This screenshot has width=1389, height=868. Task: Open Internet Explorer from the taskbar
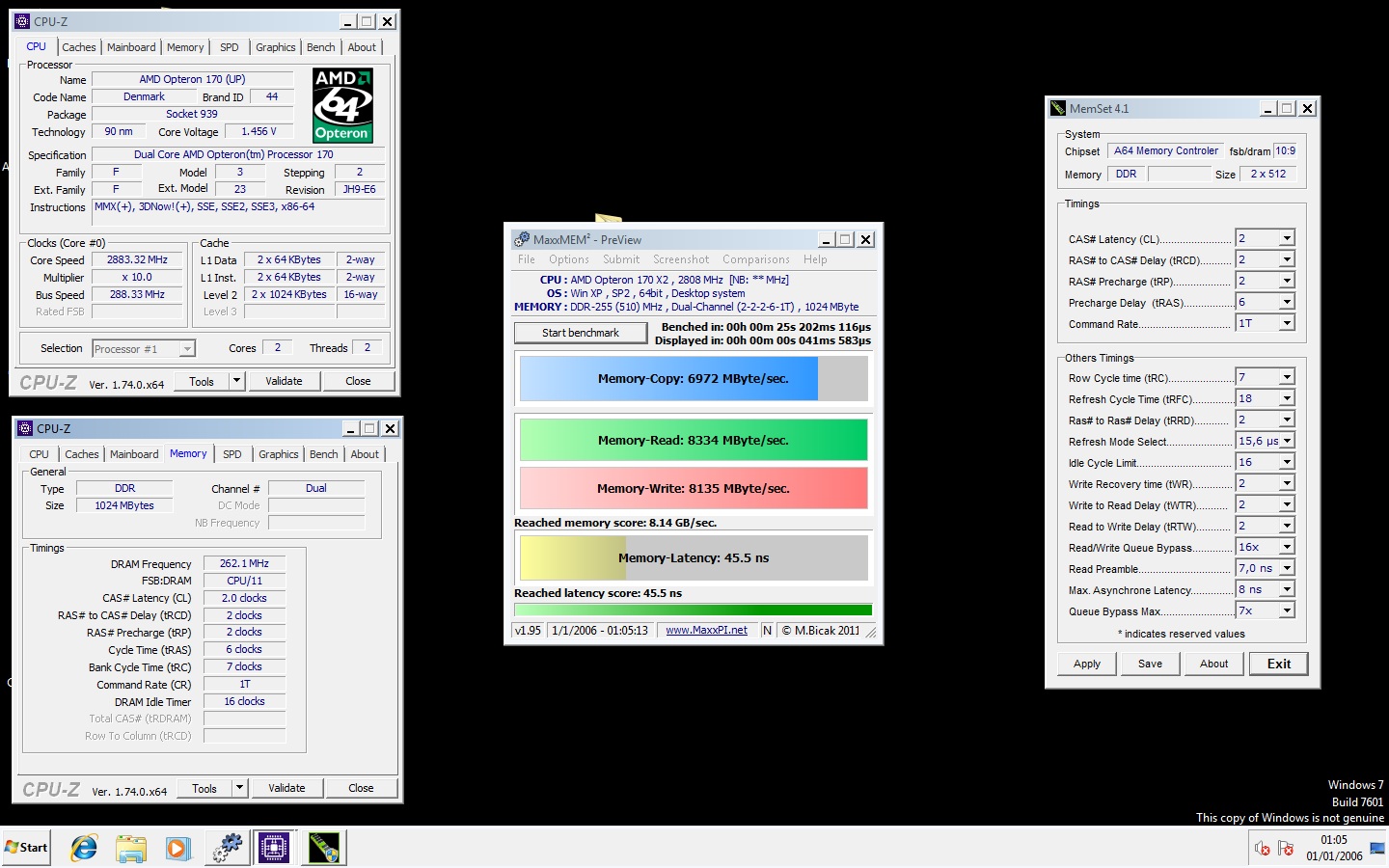pos(84,848)
